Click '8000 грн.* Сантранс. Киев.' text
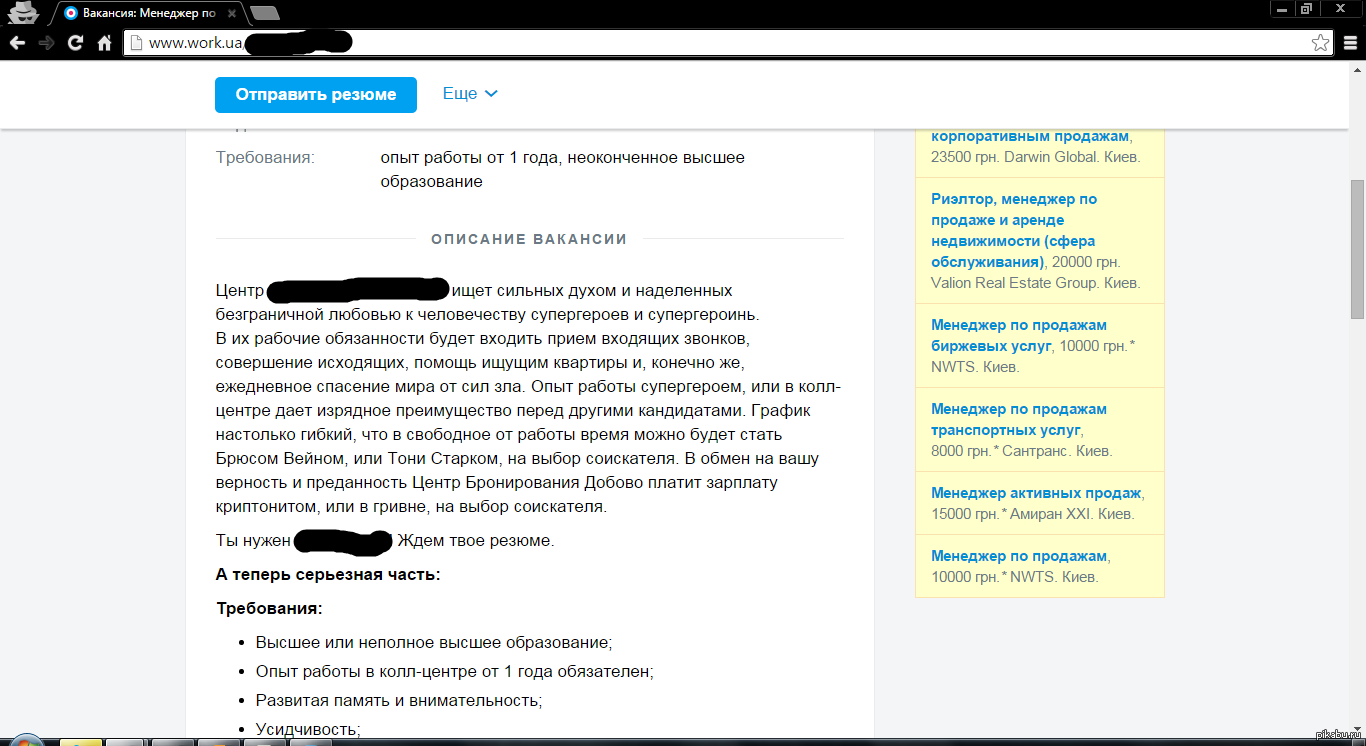This screenshot has height=746, width=1366. click(1021, 451)
